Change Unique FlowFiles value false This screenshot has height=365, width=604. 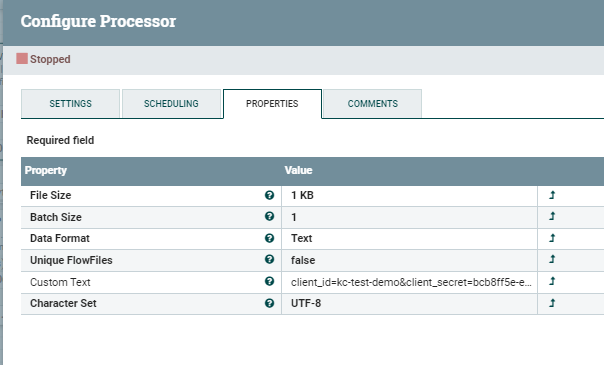point(409,260)
